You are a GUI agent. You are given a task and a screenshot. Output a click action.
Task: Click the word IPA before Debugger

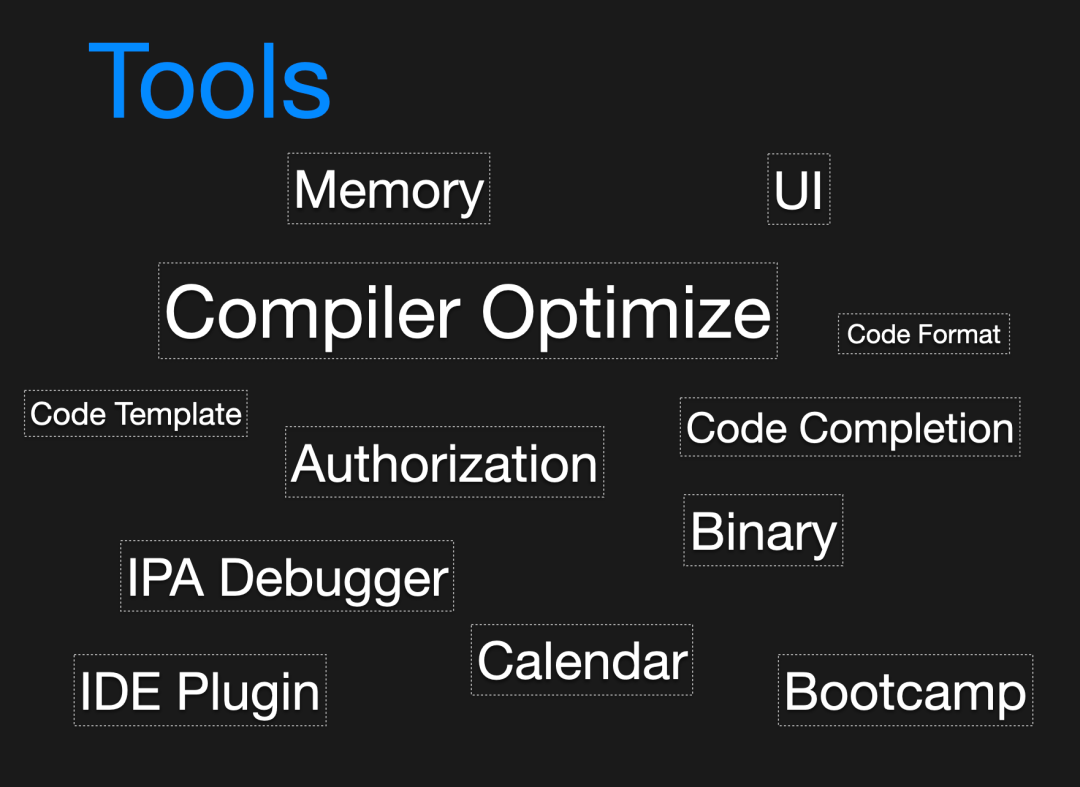[x=165, y=577]
